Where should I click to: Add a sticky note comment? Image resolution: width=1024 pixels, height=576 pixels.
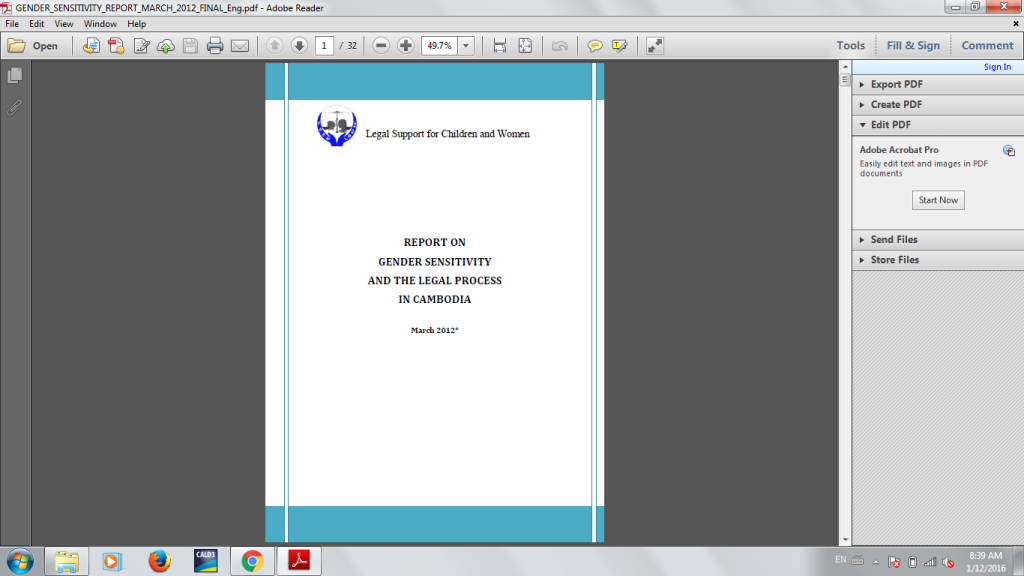[x=595, y=46]
